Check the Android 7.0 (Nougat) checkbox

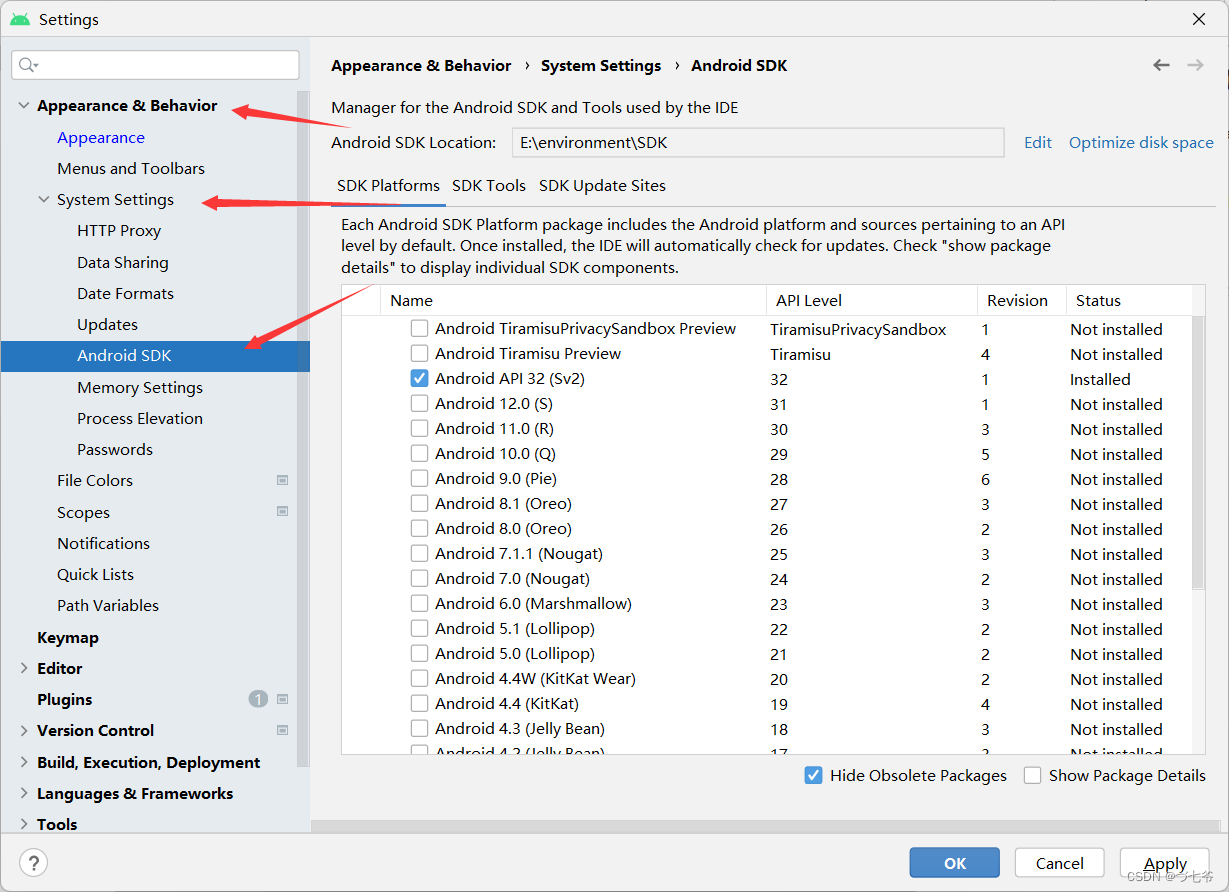[419, 578]
